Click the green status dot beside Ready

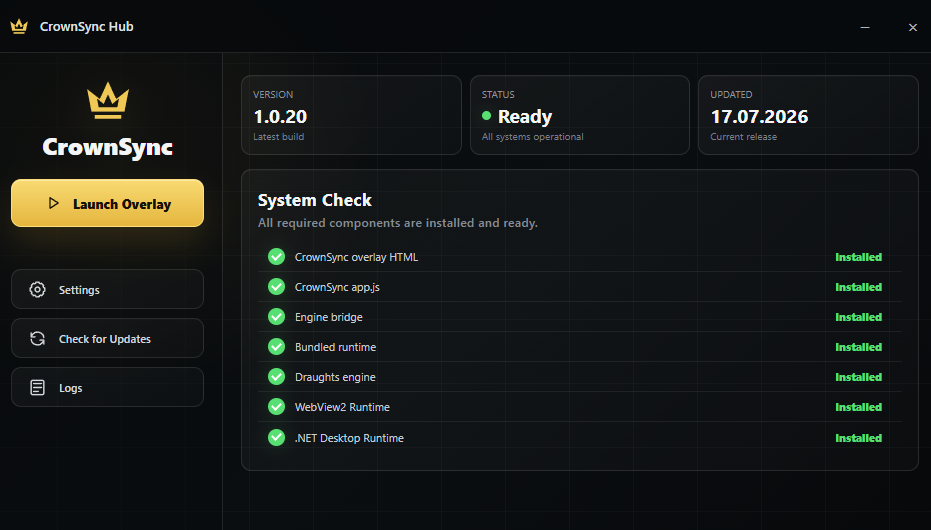486,116
